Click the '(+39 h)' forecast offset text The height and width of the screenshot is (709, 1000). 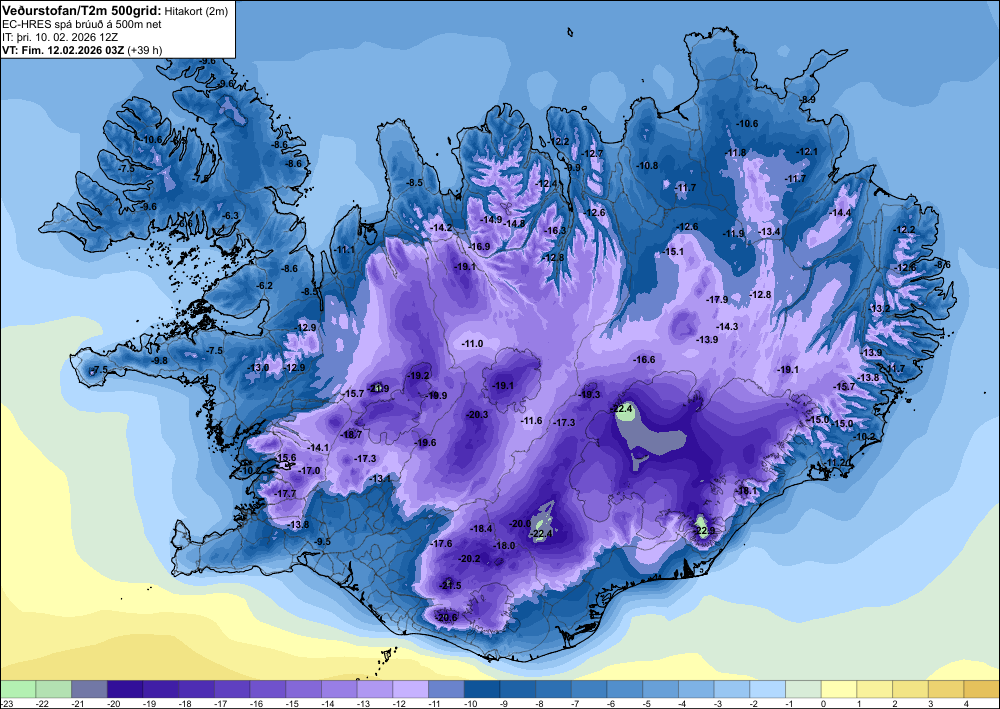145,50
